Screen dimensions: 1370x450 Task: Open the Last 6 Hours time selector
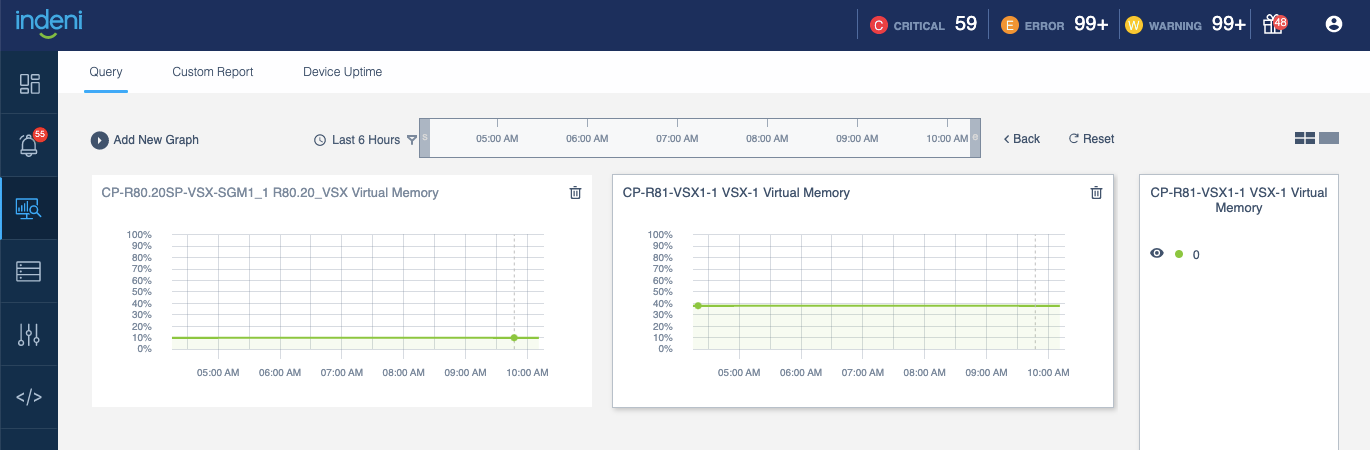pos(357,140)
